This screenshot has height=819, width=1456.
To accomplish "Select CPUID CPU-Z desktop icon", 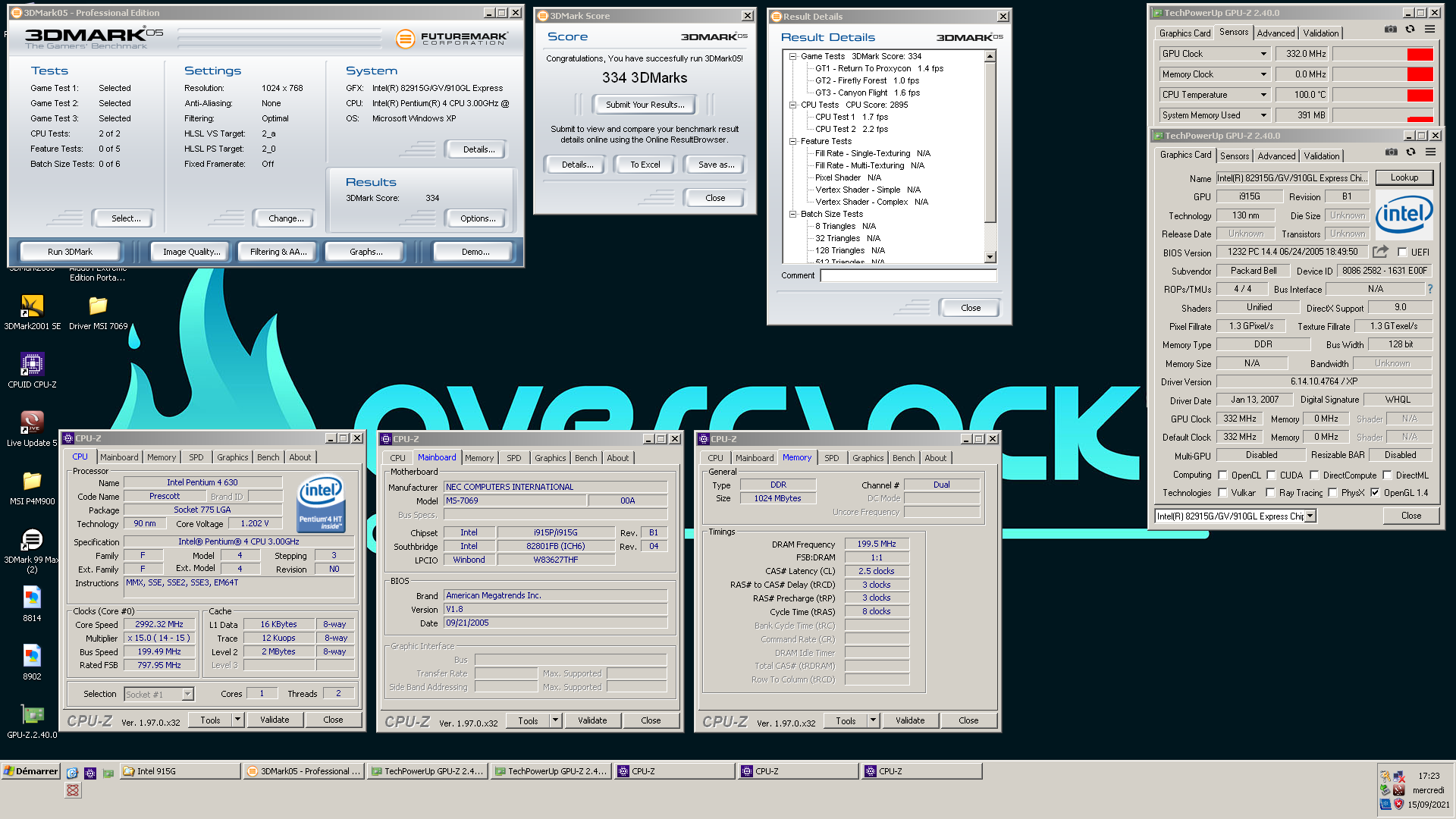I will coord(32,371).
